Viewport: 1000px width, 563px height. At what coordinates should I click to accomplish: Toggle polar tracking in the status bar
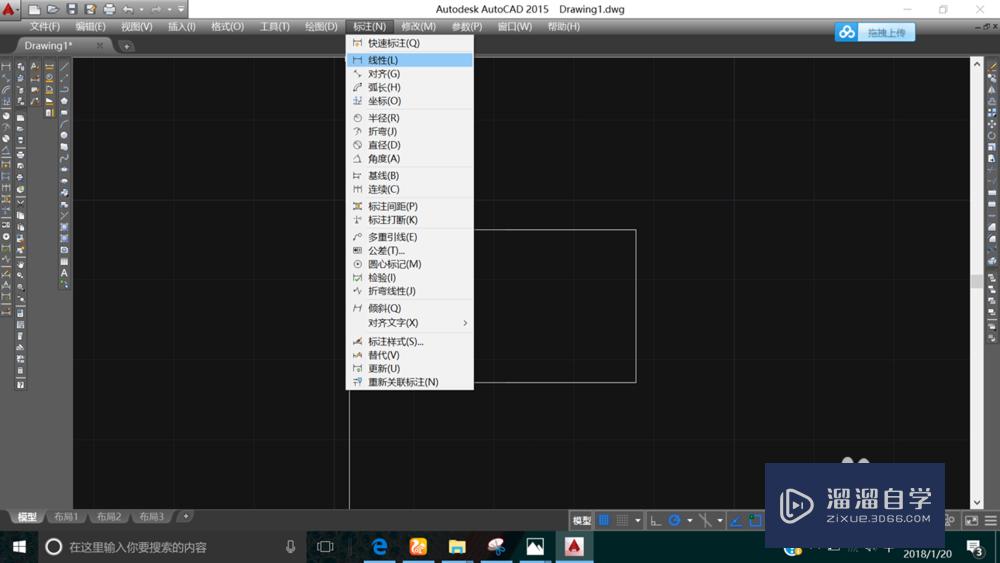click(x=674, y=520)
